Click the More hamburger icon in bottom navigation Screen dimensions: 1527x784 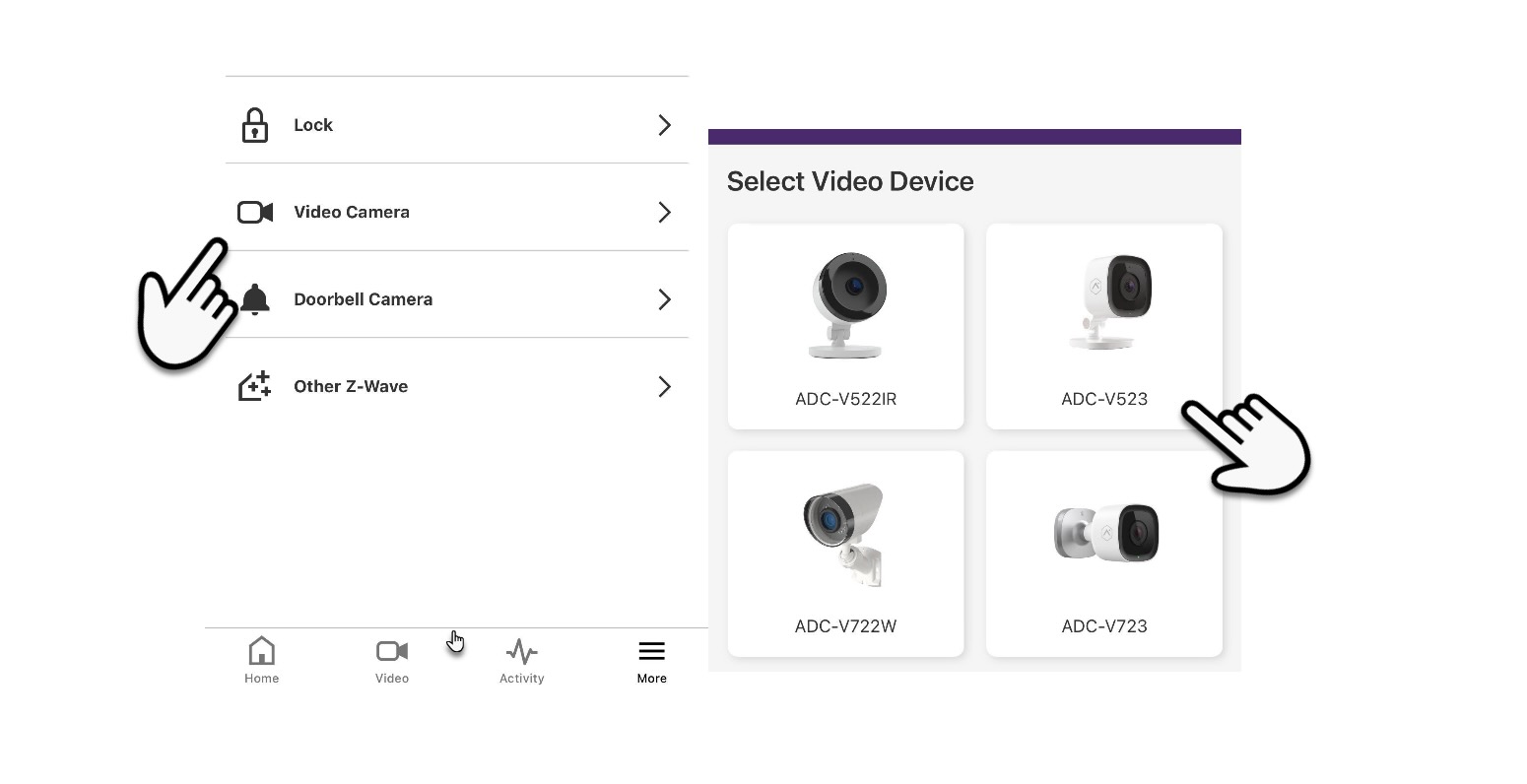coord(652,651)
